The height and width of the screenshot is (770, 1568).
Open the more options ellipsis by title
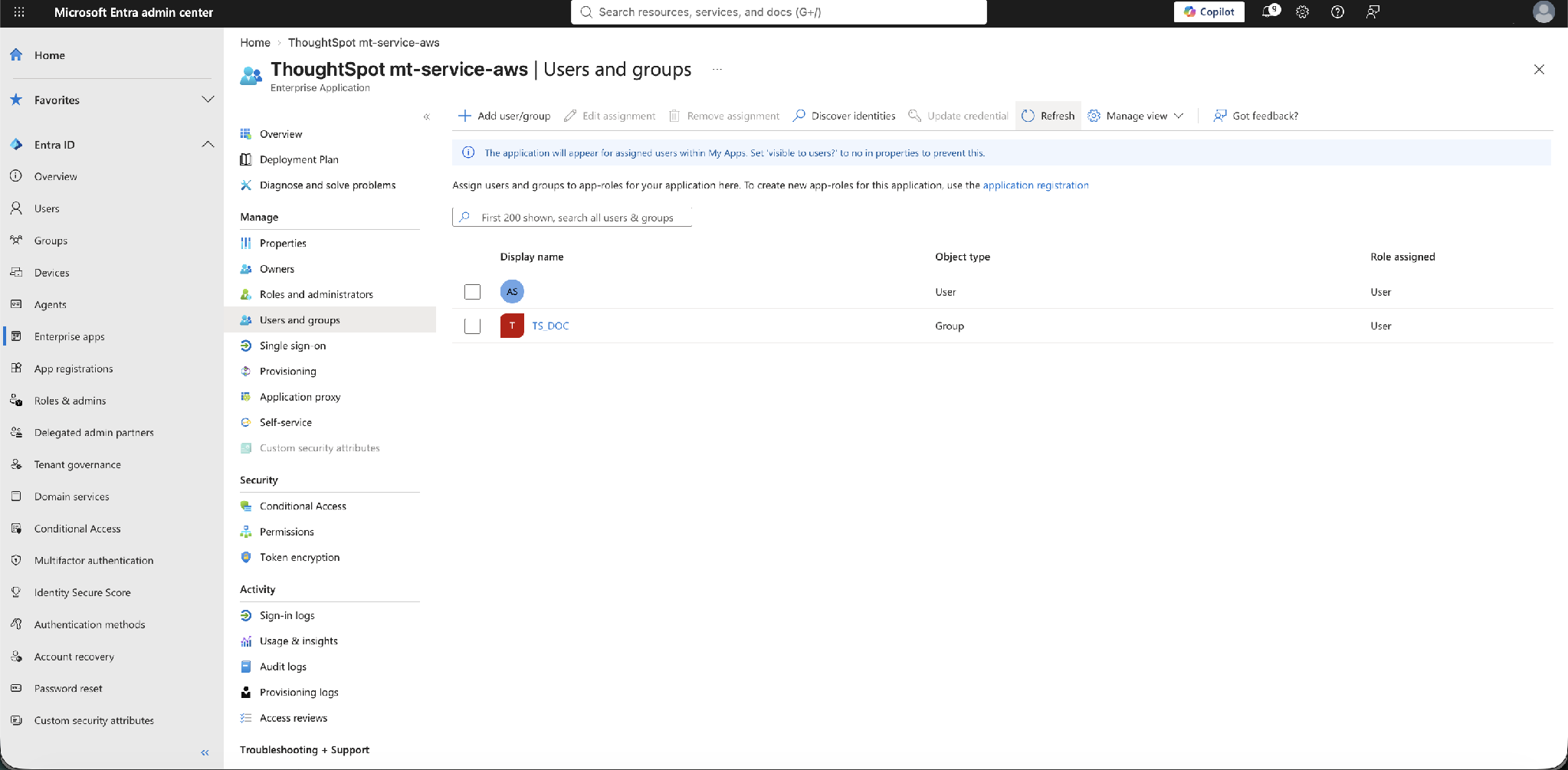click(x=717, y=70)
